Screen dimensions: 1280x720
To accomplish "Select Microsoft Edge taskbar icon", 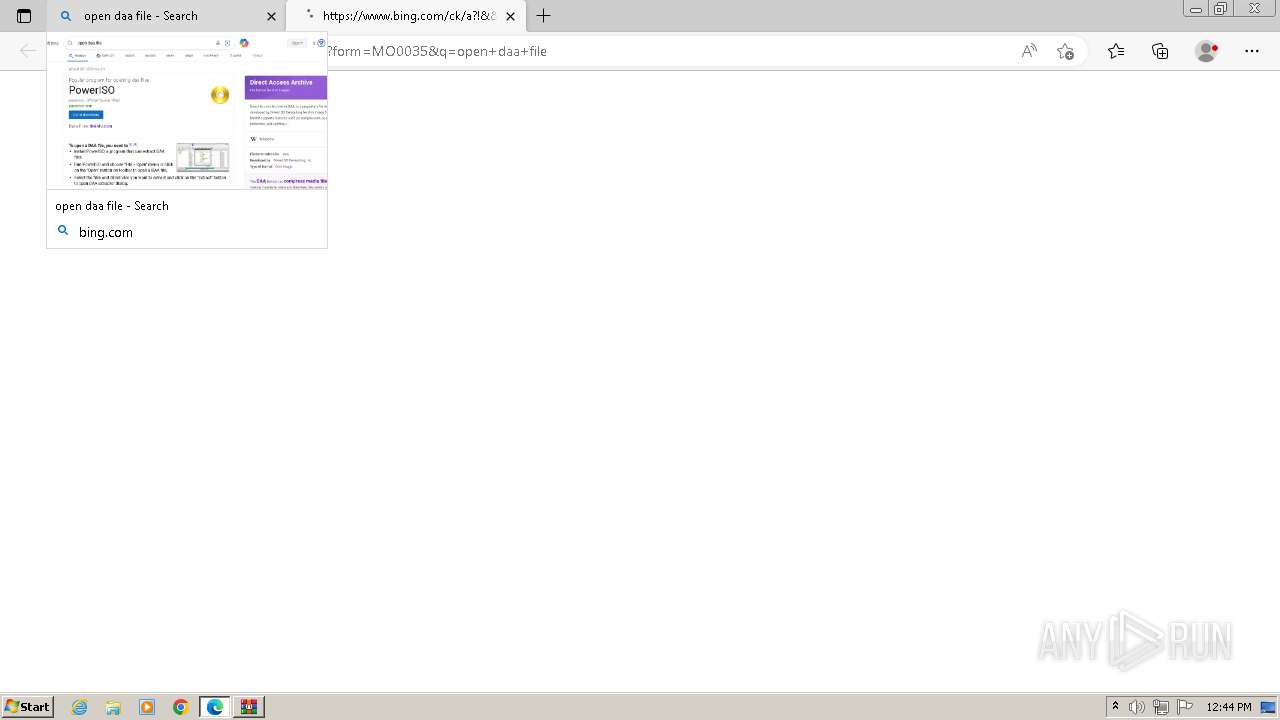I will point(215,707).
